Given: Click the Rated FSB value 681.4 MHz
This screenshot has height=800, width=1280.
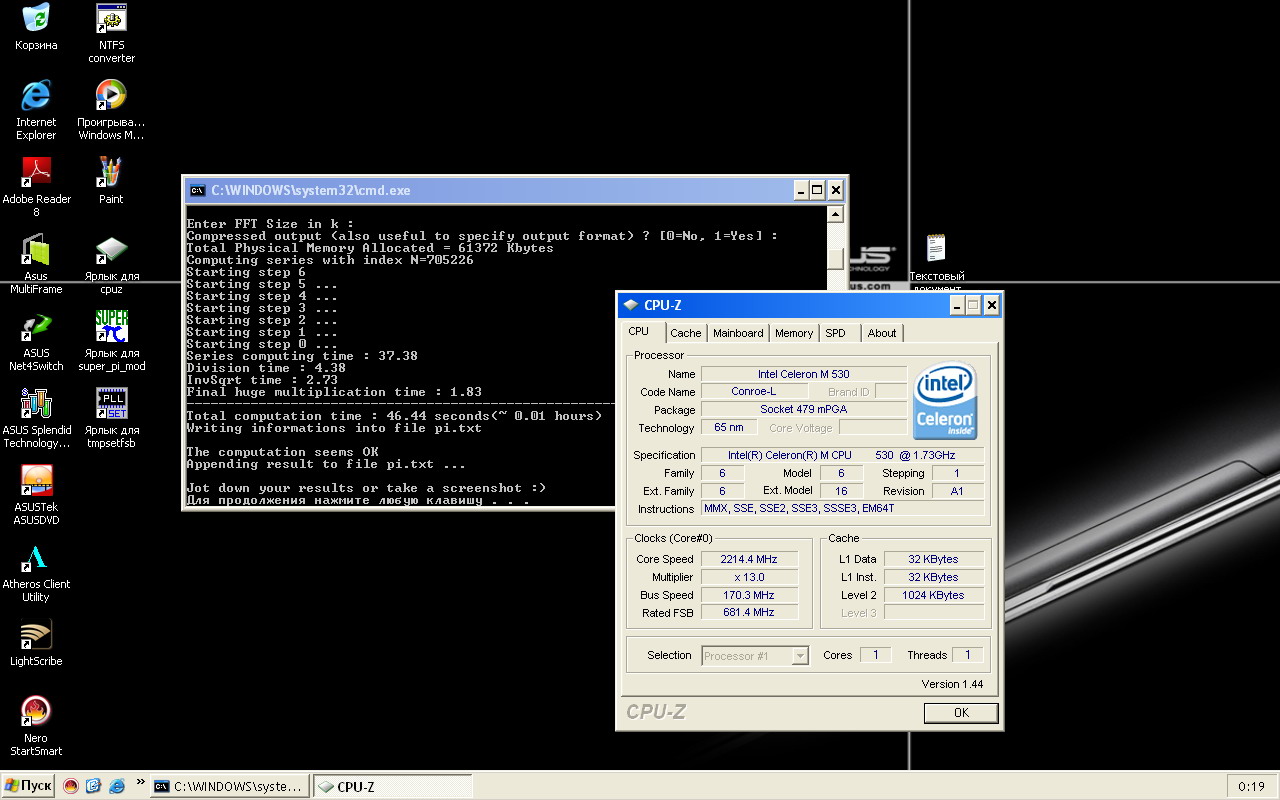Looking at the screenshot, I should pyautogui.click(x=749, y=612).
